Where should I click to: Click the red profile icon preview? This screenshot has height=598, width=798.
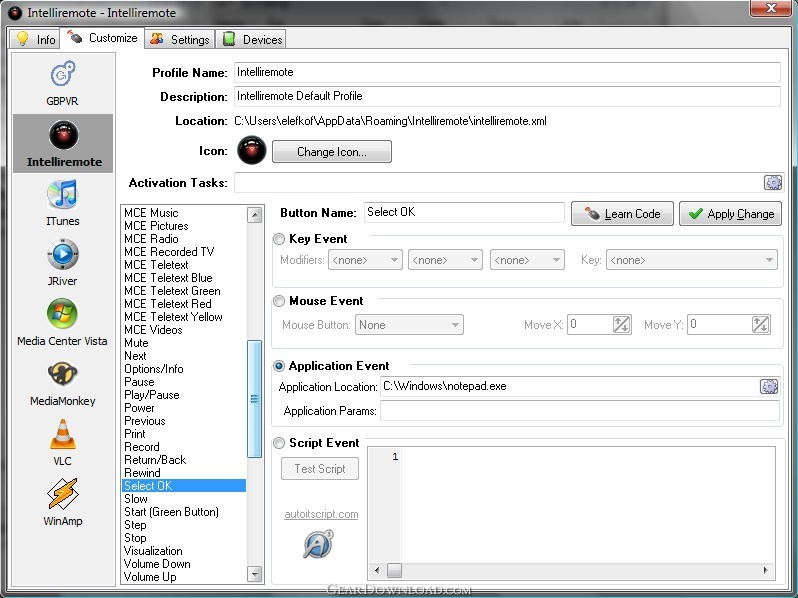[251, 151]
